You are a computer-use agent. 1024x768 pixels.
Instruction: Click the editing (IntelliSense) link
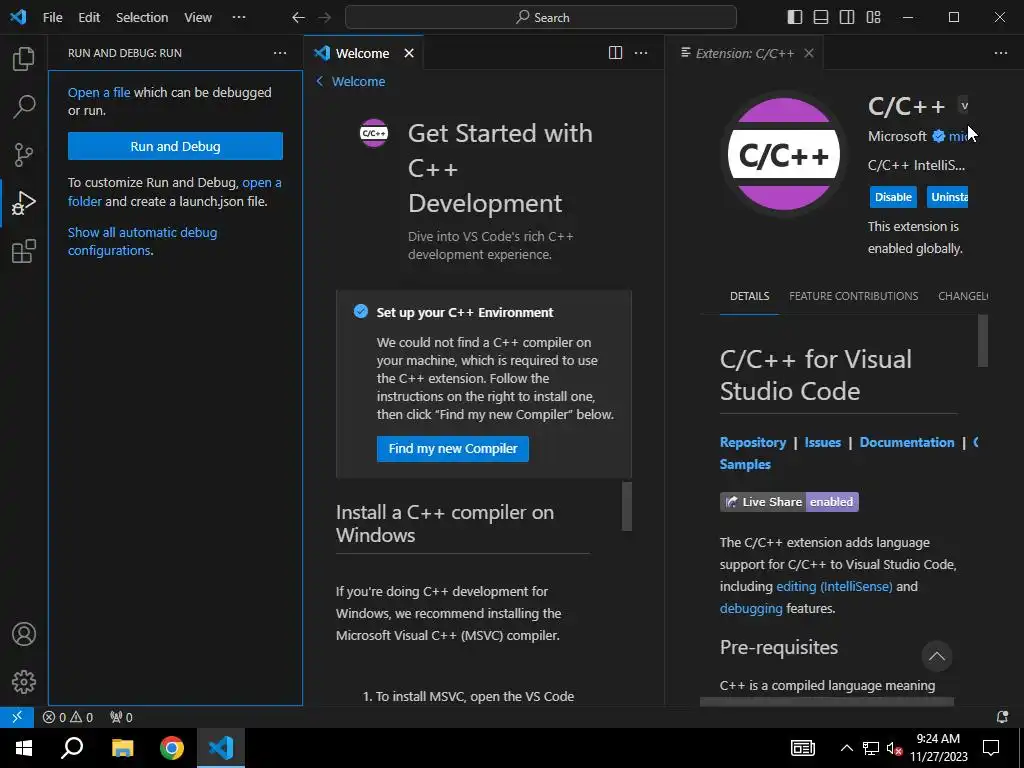(x=834, y=586)
